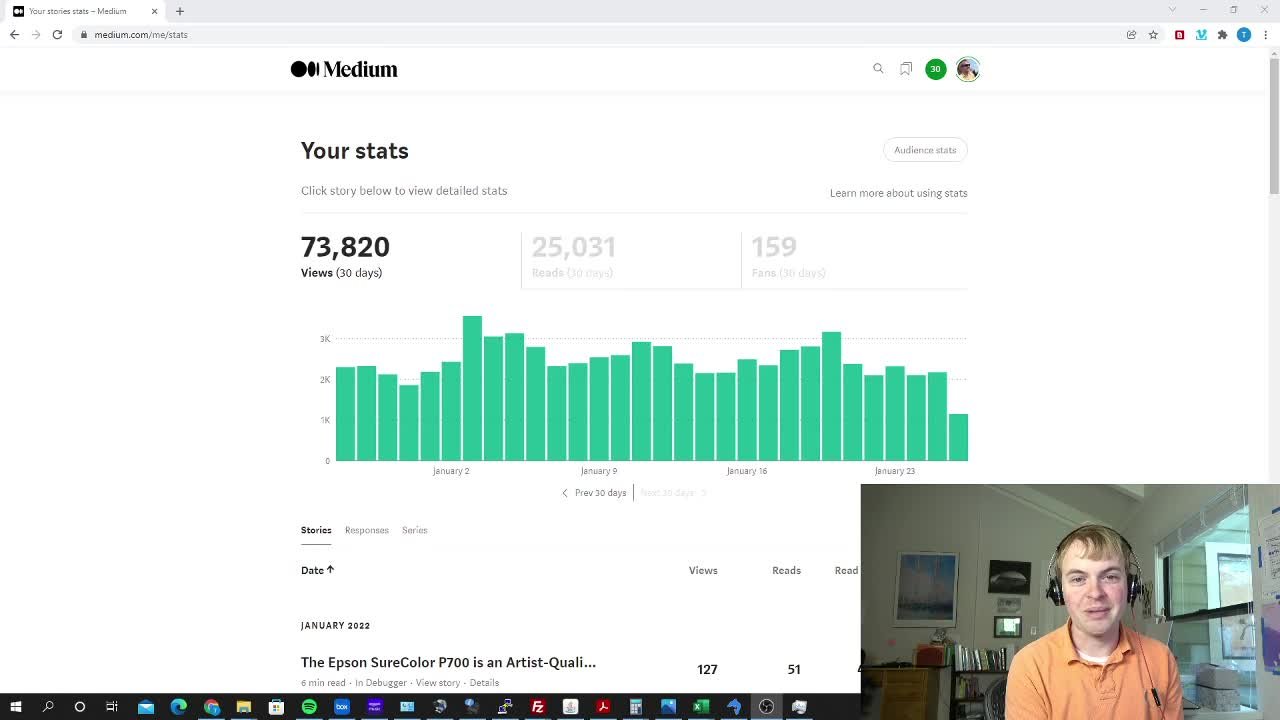Reload the page in Chrome
This screenshot has height=720, width=1280.
57,35
